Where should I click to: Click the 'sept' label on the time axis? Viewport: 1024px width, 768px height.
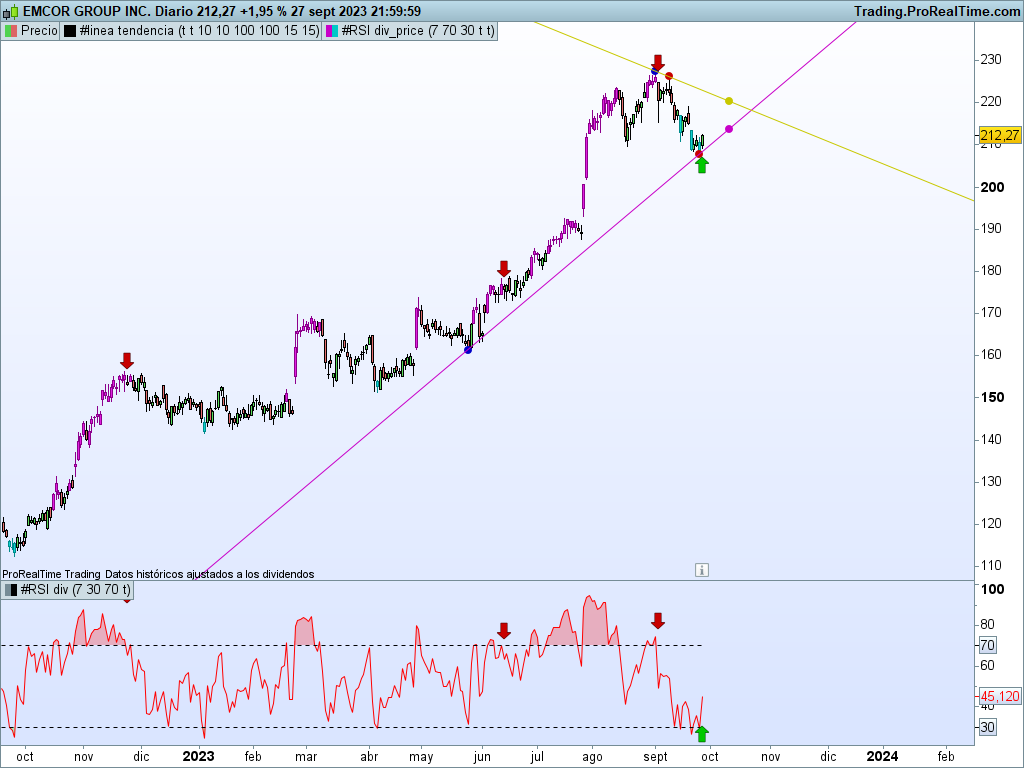pos(656,757)
